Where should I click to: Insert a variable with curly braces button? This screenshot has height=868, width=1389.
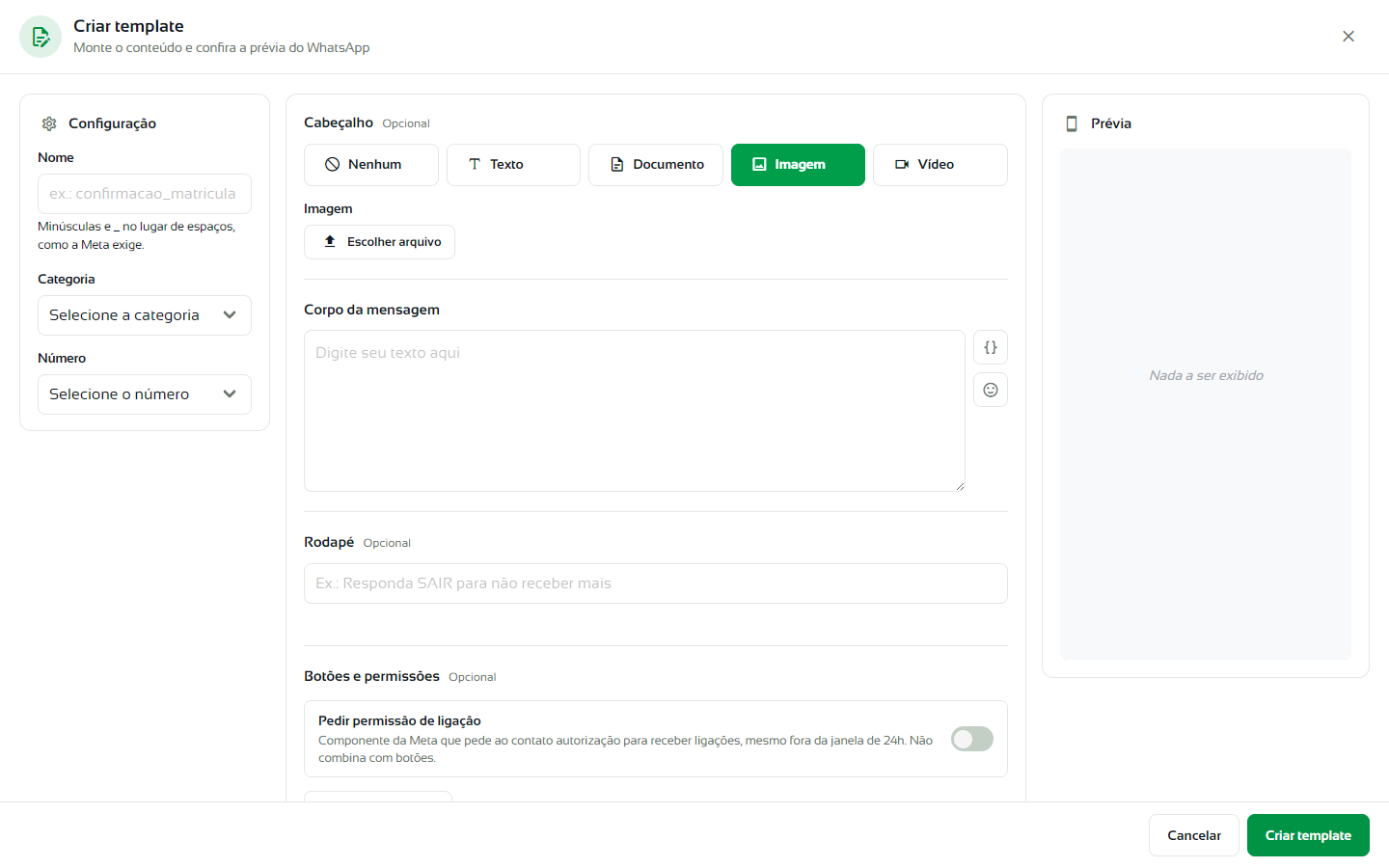(x=991, y=347)
